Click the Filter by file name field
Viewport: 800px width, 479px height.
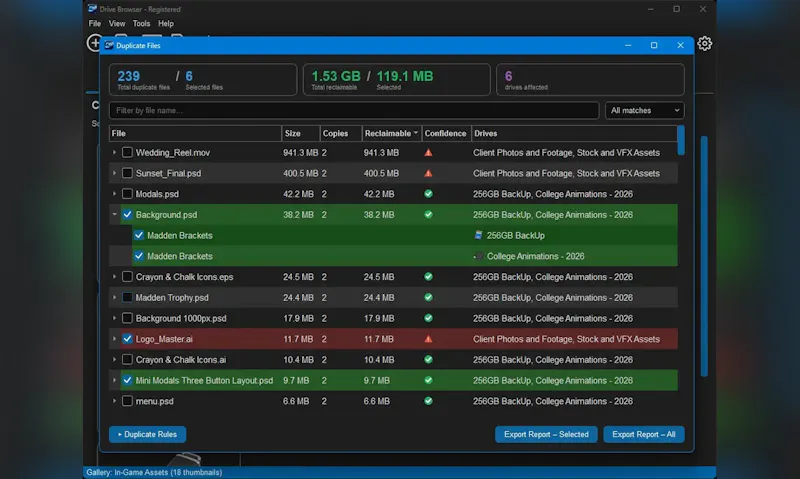tap(354, 110)
